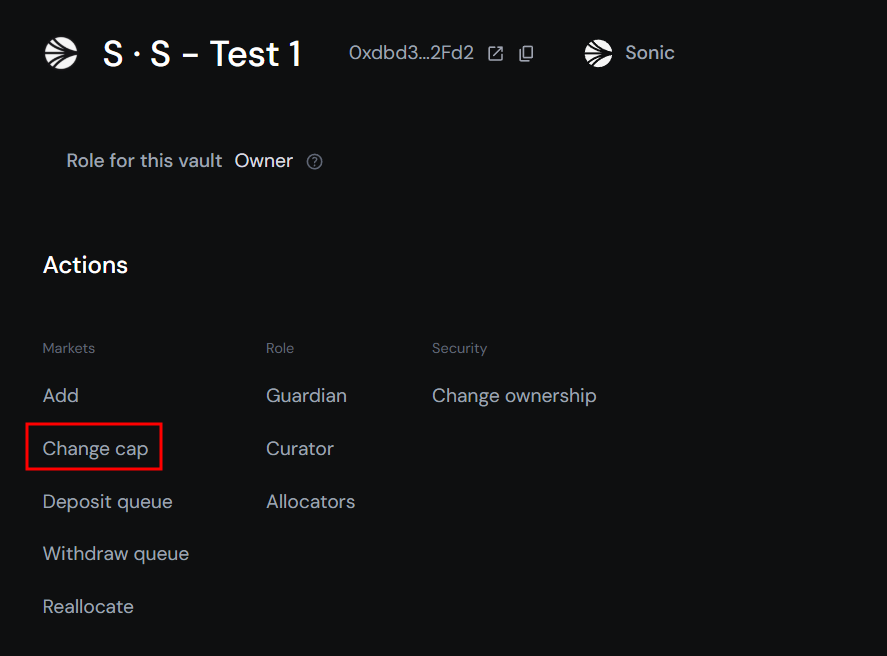Copy the vault address to clipboard
887x656 pixels.
(526, 53)
